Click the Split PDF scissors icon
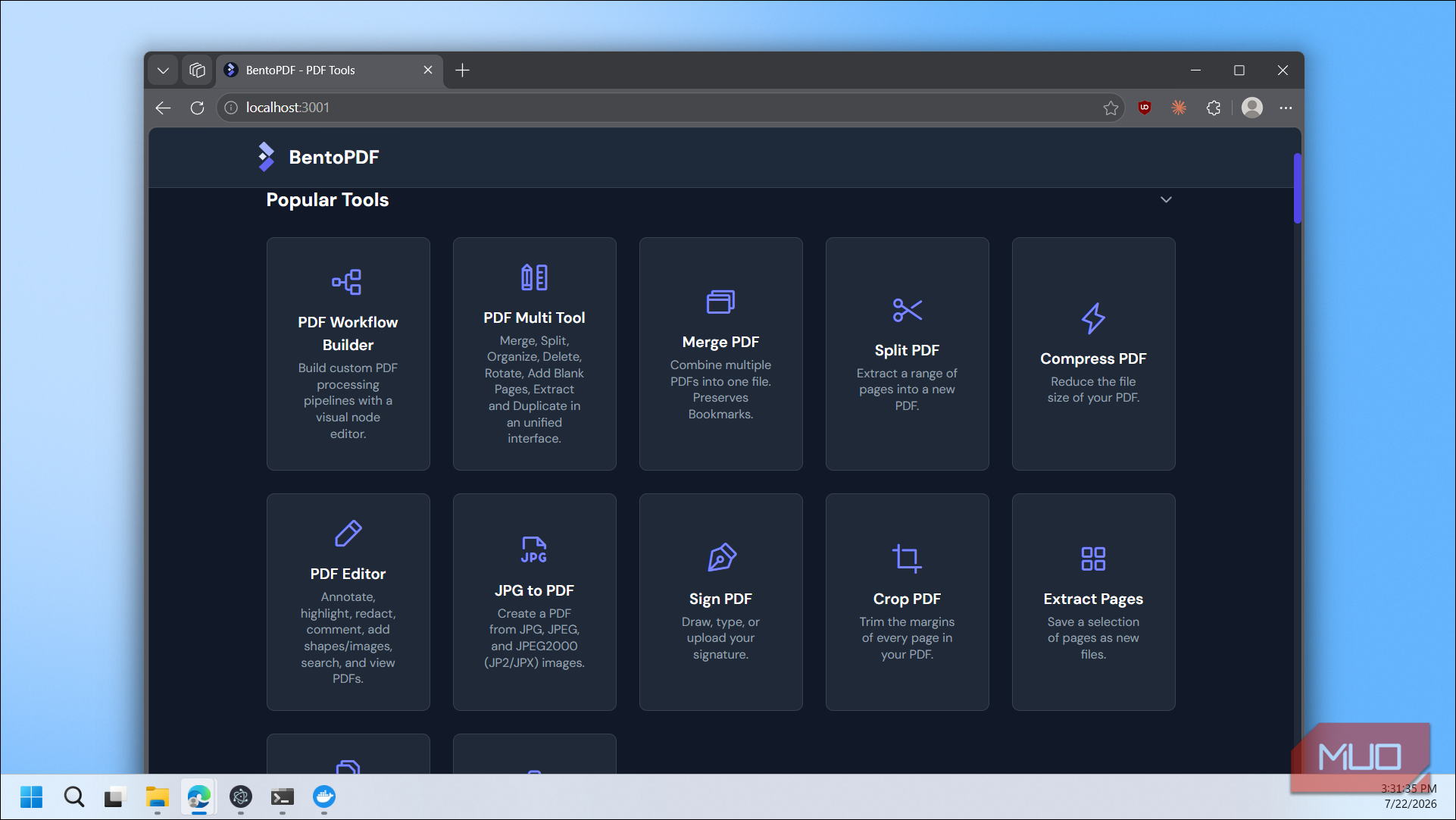This screenshot has width=1456, height=820. click(x=907, y=310)
